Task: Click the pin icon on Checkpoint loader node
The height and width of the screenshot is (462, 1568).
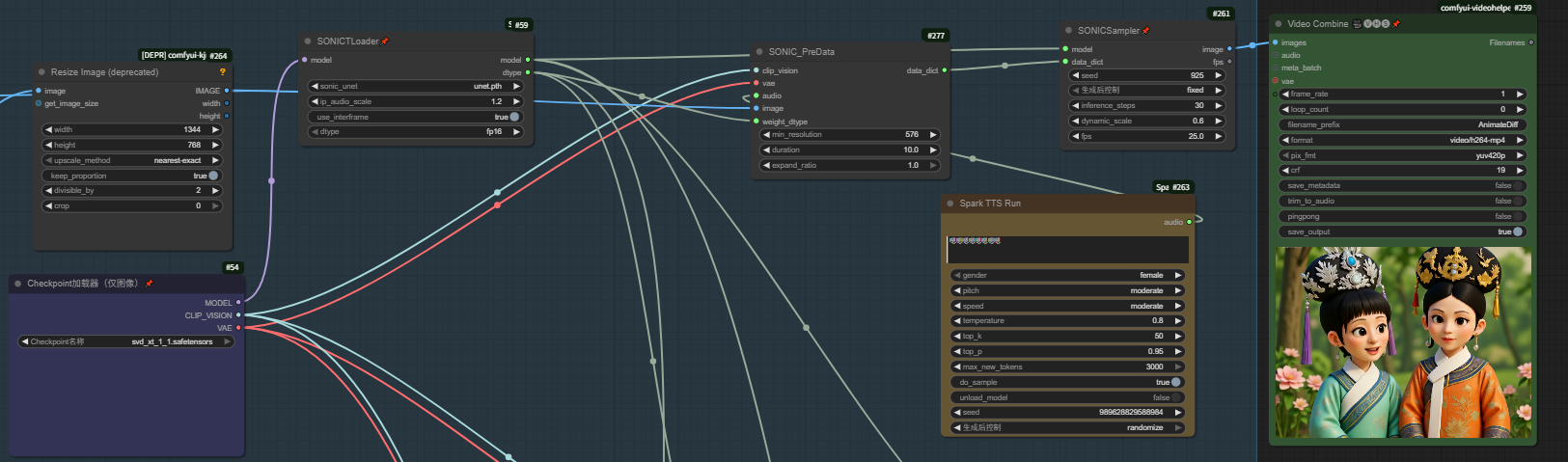Action: click(x=149, y=284)
